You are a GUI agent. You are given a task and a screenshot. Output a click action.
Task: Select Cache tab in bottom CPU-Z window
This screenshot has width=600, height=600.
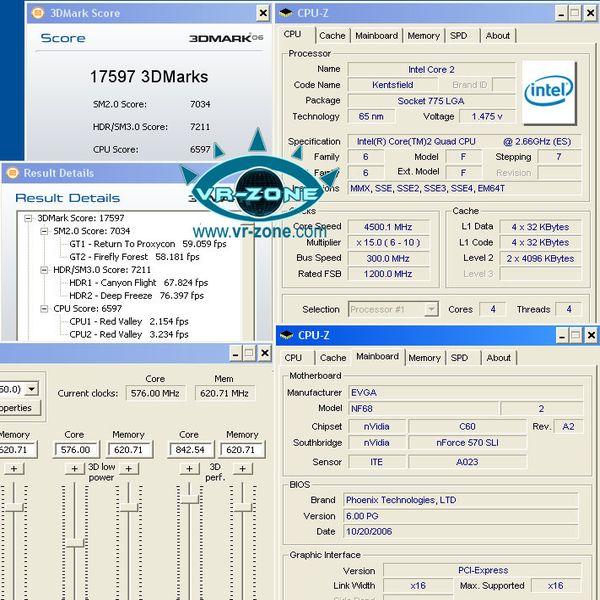pos(333,358)
